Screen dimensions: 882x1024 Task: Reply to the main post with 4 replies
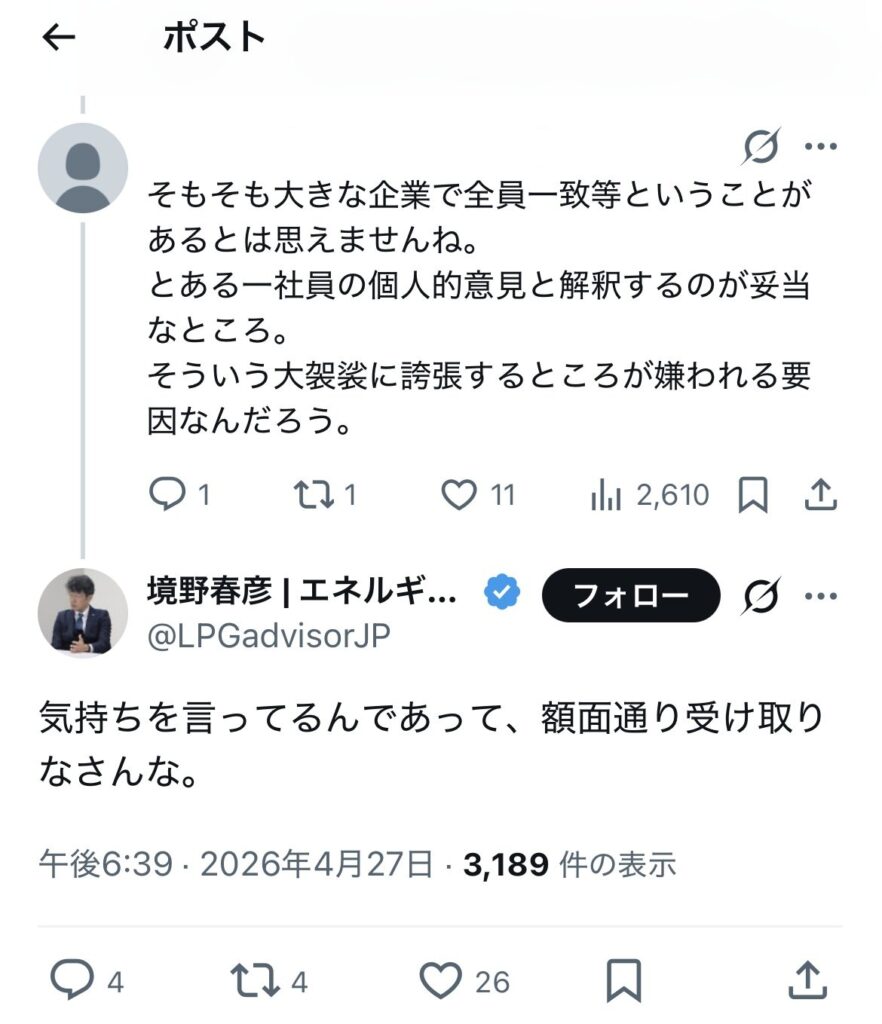pyautogui.click(x=72, y=982)
